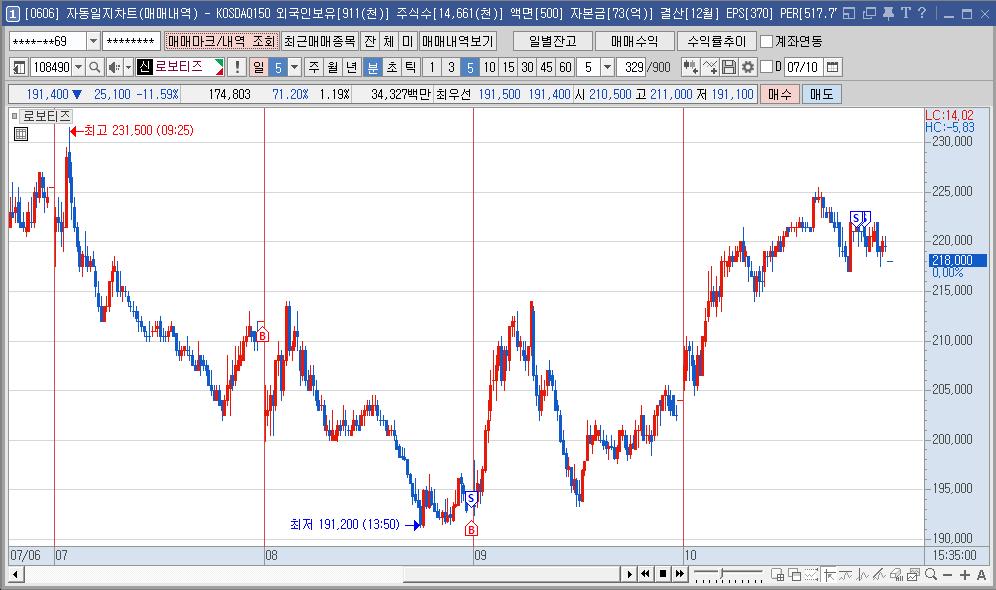
Task: Choose the 1 minute interval
Action: point(432,67)
